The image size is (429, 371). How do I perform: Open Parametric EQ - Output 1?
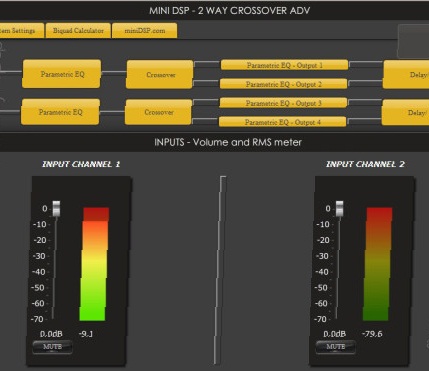[284, 65]
